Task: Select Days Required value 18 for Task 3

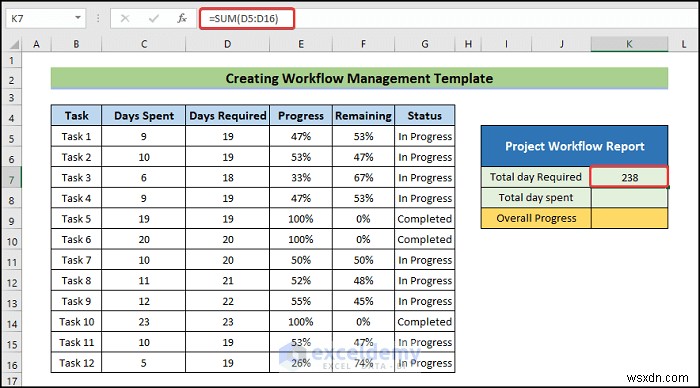Action: pyautogui.click(x=228, y=178)
